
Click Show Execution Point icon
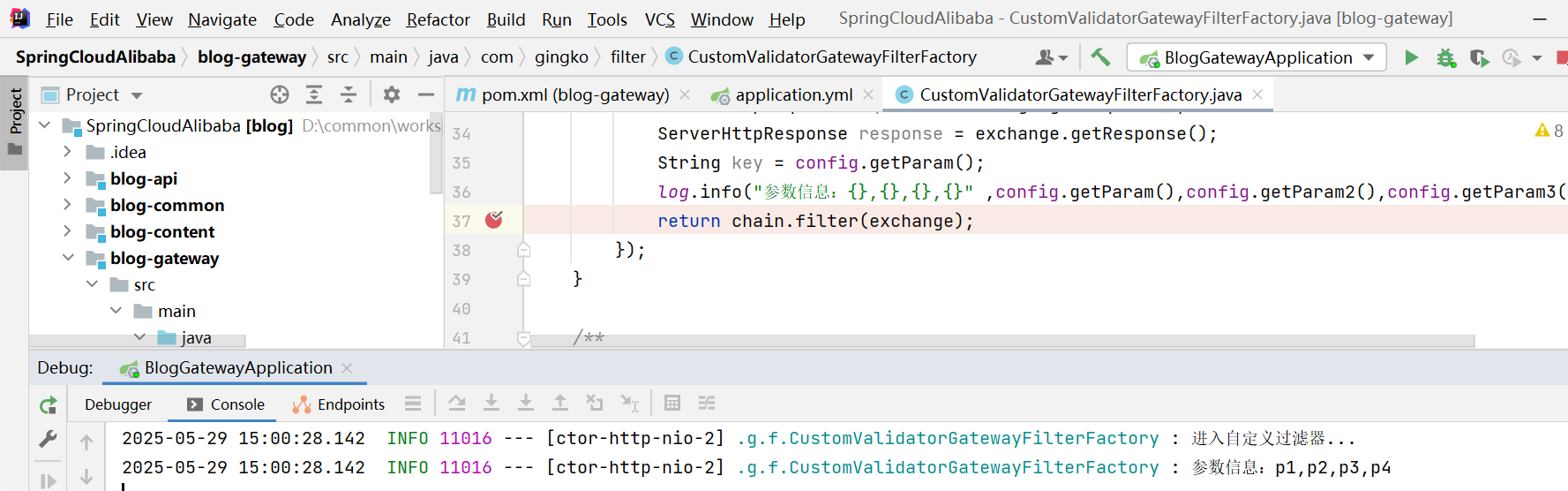(x=413, y=404)
